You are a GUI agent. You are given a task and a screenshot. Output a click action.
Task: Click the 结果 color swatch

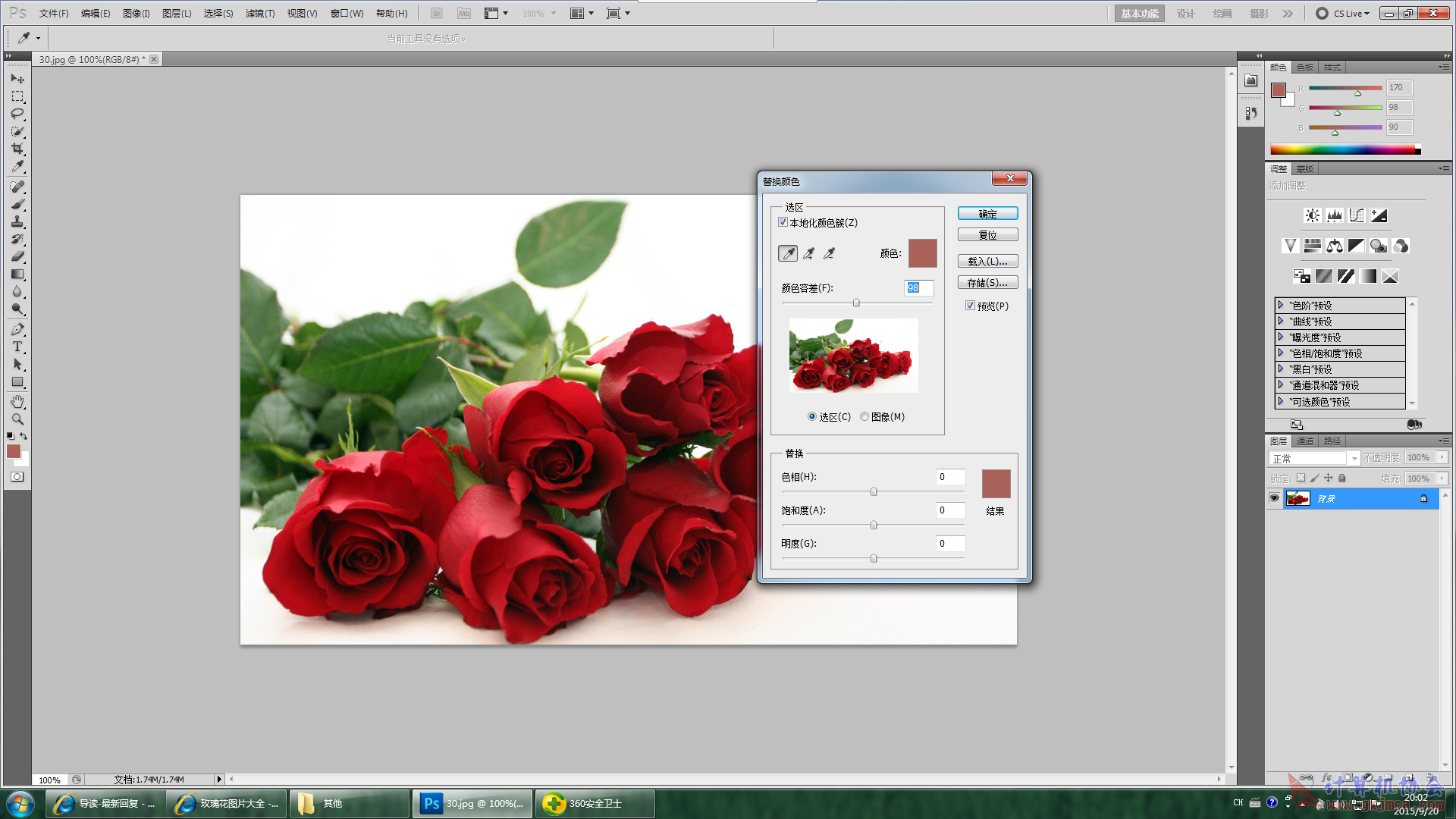click(x=996, y=484)
